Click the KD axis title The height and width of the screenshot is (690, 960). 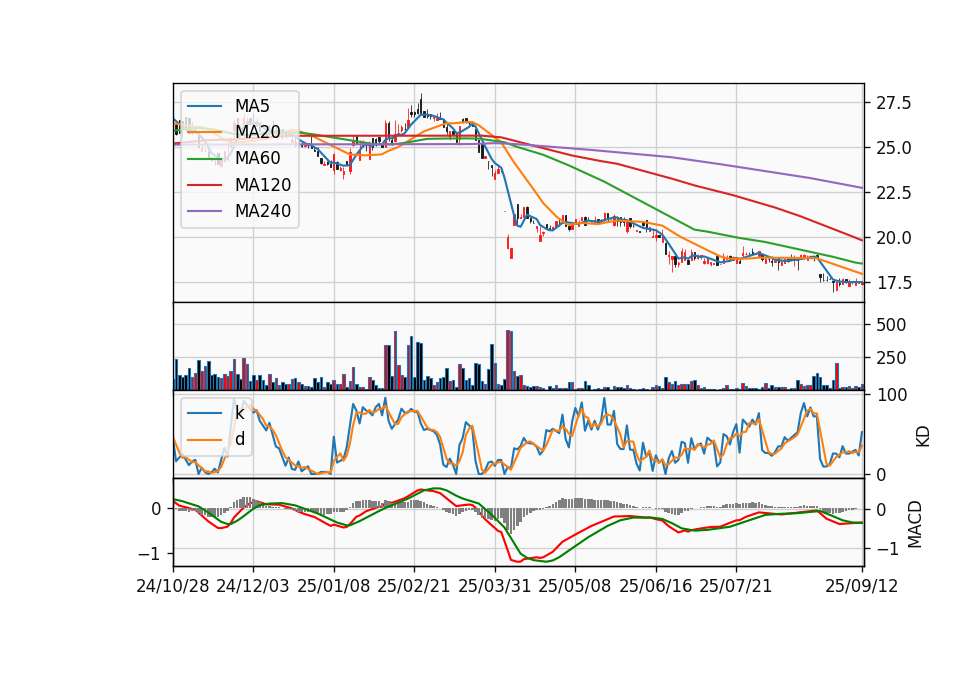click(x=923, y=436)
